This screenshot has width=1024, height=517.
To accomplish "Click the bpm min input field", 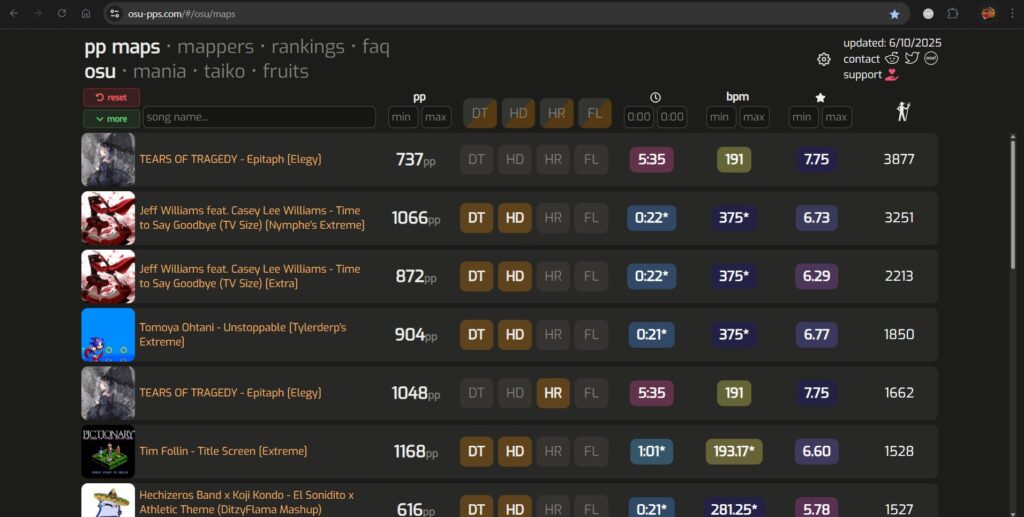I will coord(720,118).
